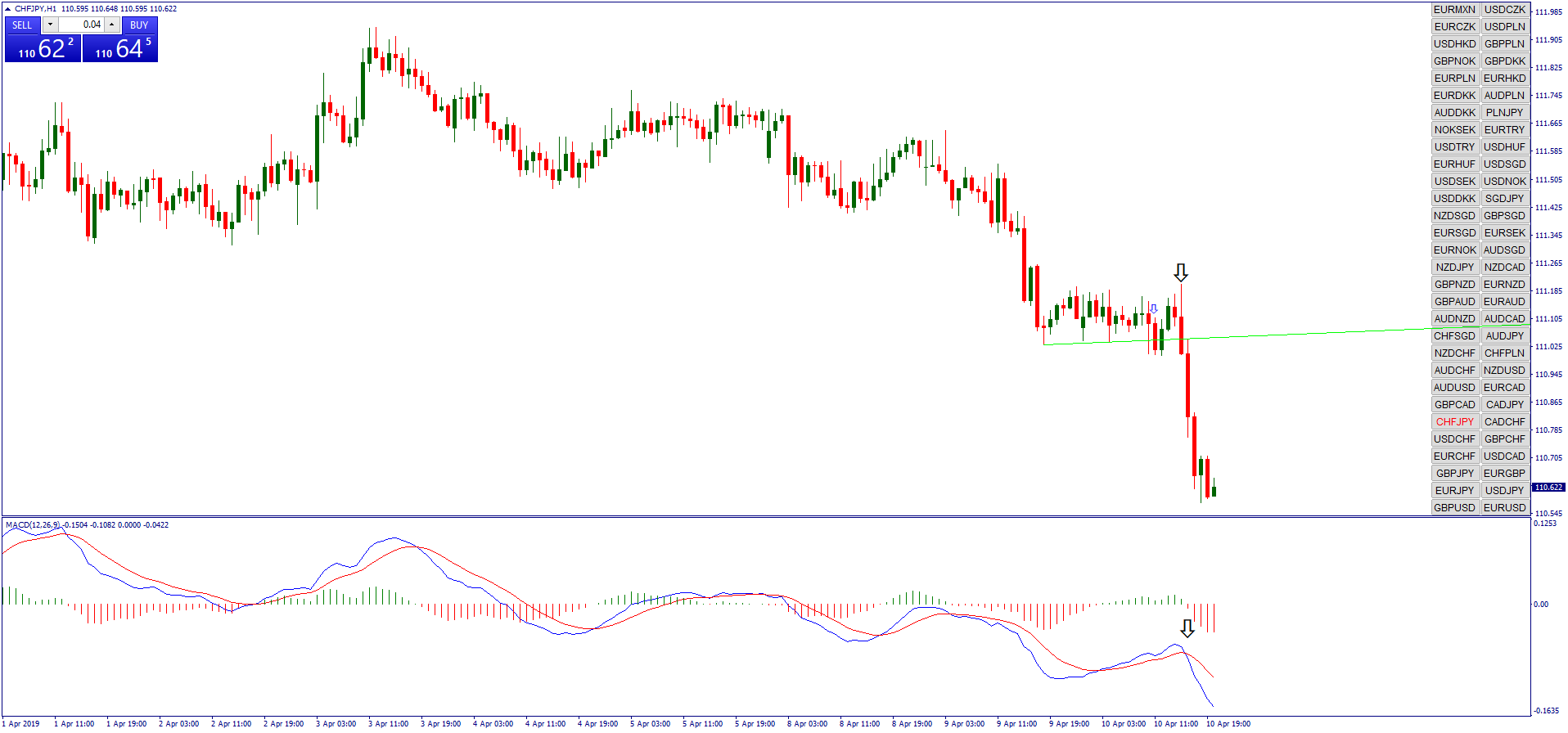Switch chart to the EURUSD symbol
The width and height of the screenshot is (1568, 733).
pyautogui.click(x=1504, y=507)
